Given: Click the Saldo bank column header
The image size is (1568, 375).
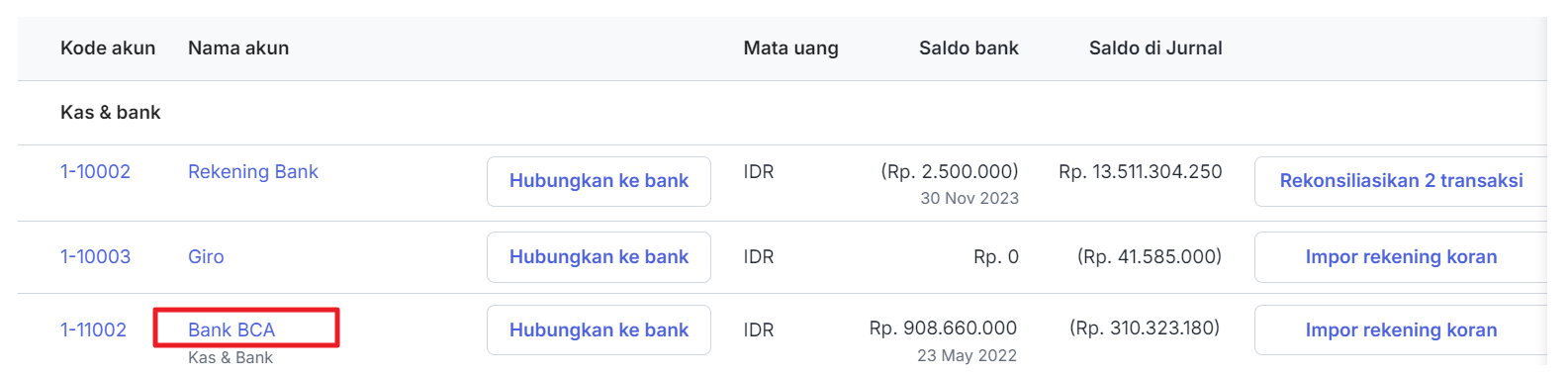Looking at the screenshot, I should coord(968,48).
